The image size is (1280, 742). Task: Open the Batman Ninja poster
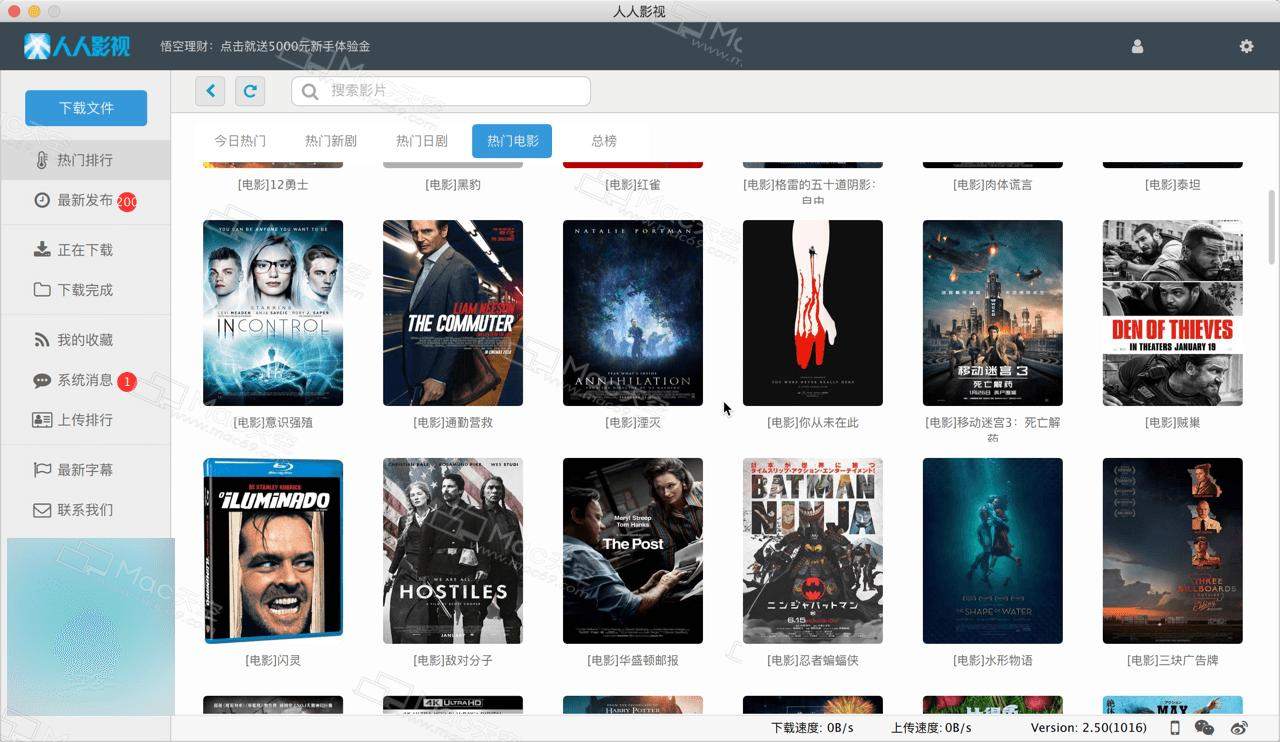813,551
